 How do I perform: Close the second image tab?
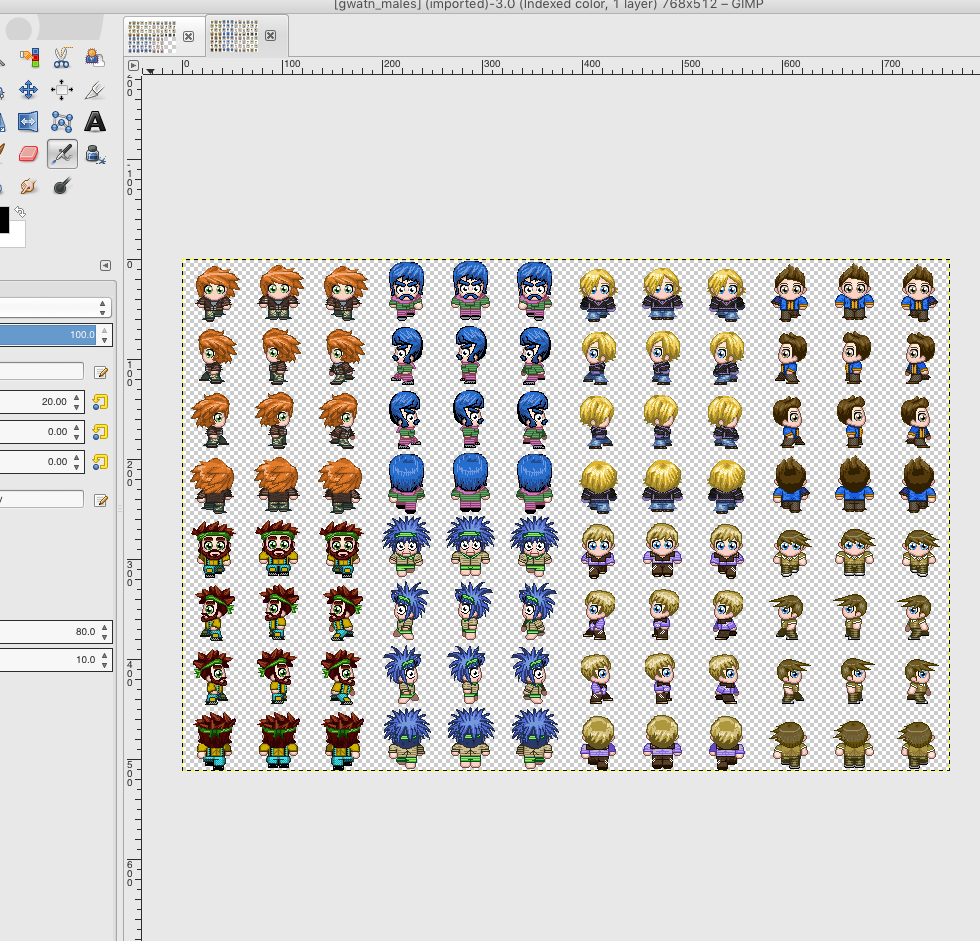point(270,36)
